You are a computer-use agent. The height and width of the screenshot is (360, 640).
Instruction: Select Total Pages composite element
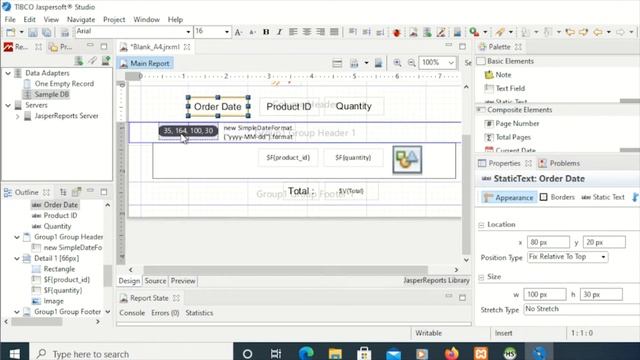(513, 137)
